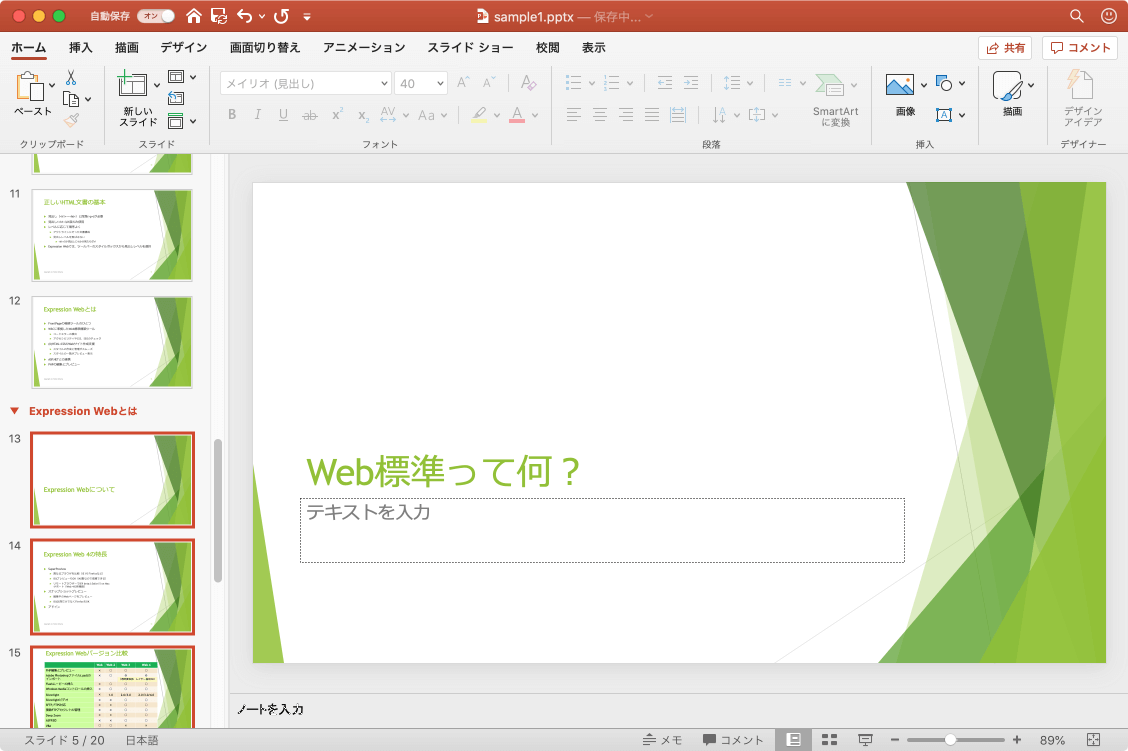The height and width of the screenshot is (751, 1128).
Task: Switch to Slide Sorter view
Action: point(829,739)
